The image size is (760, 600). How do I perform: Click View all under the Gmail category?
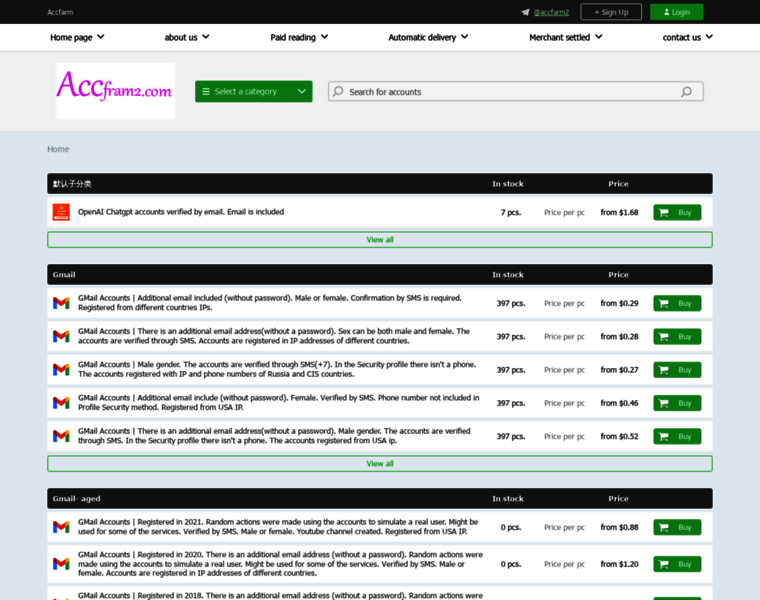(x=380, y=463)
